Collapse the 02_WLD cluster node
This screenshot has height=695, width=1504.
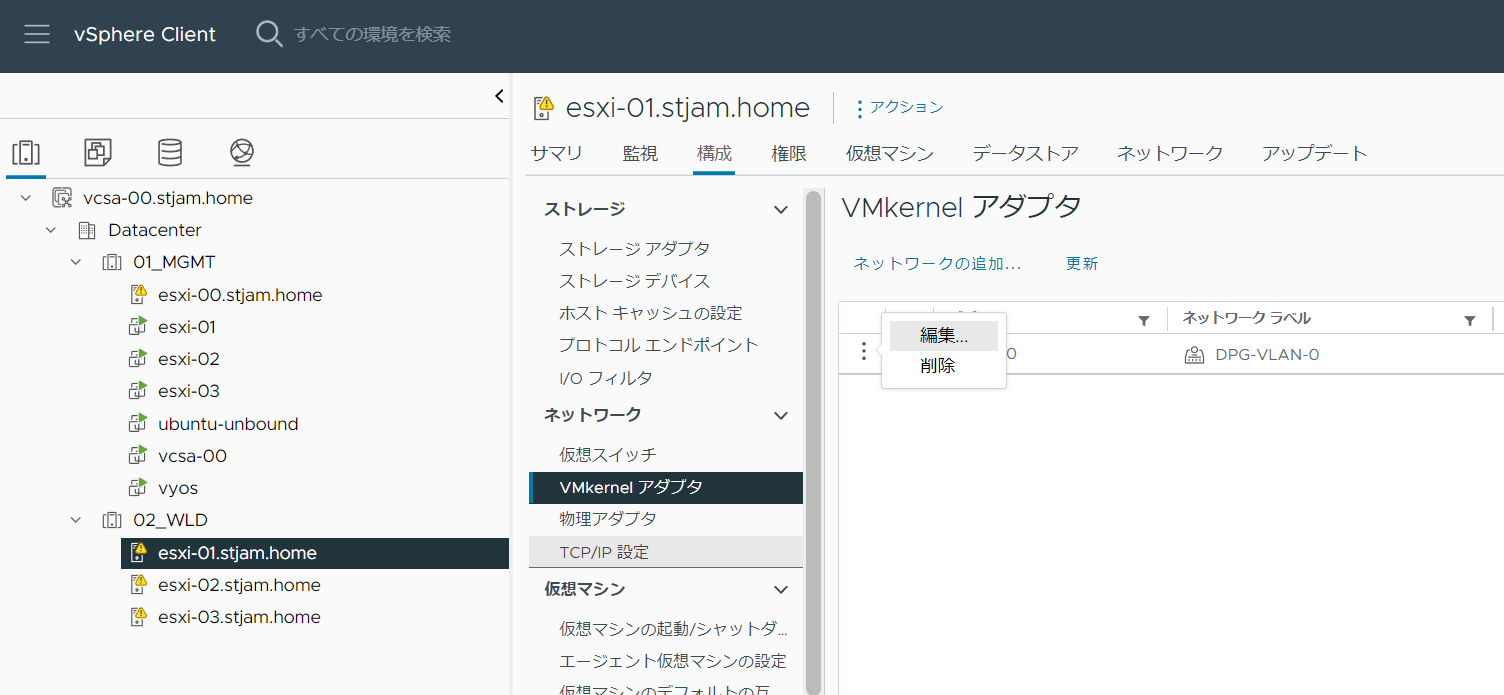point(76,520)
